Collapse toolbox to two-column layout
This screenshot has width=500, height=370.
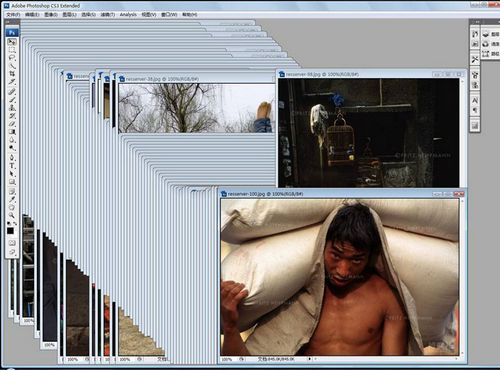9,22
